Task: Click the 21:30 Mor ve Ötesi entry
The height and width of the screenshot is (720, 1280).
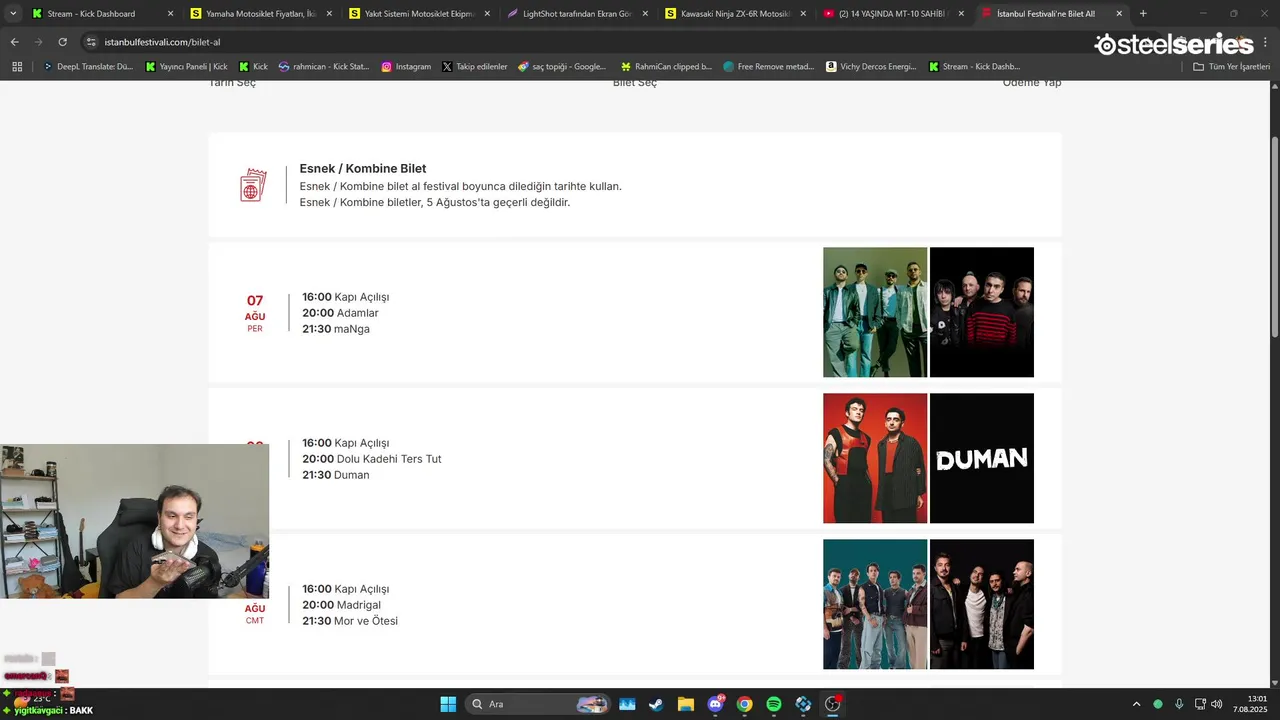Action: coord(350,621)
